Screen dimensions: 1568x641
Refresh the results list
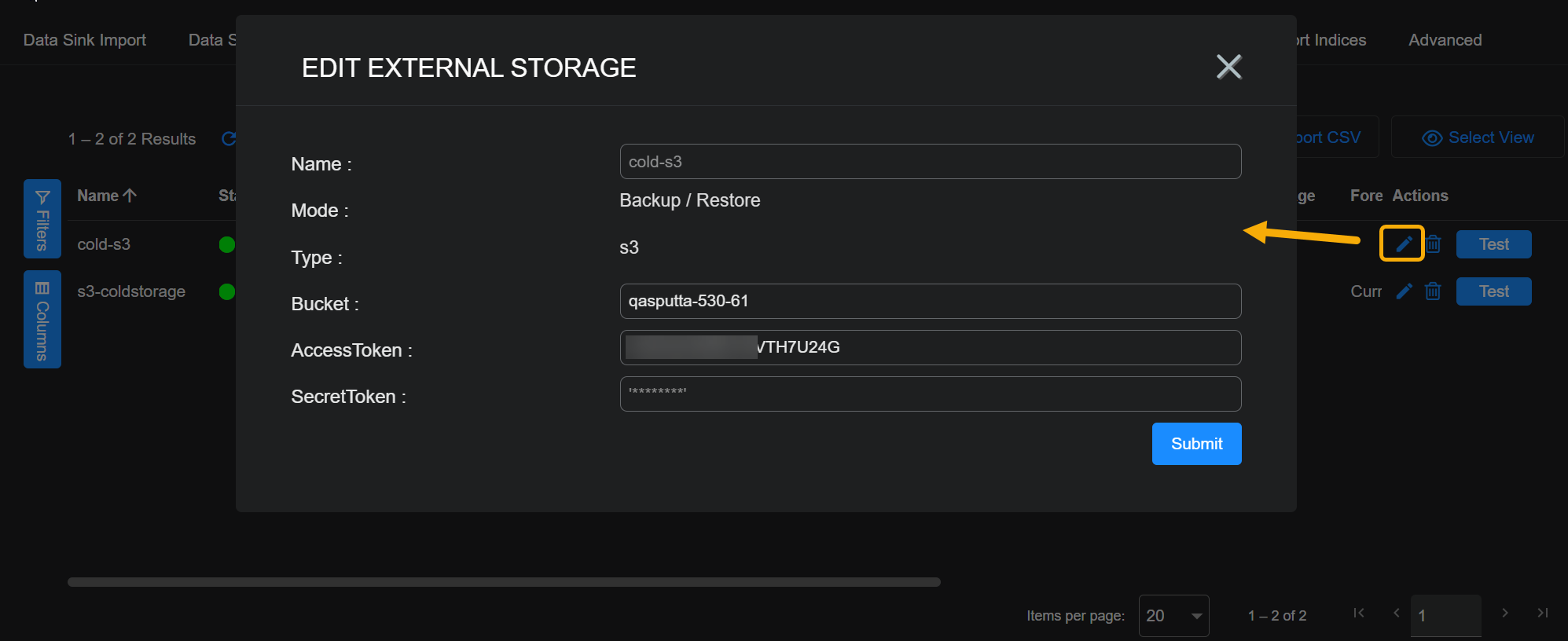point(229,139)
